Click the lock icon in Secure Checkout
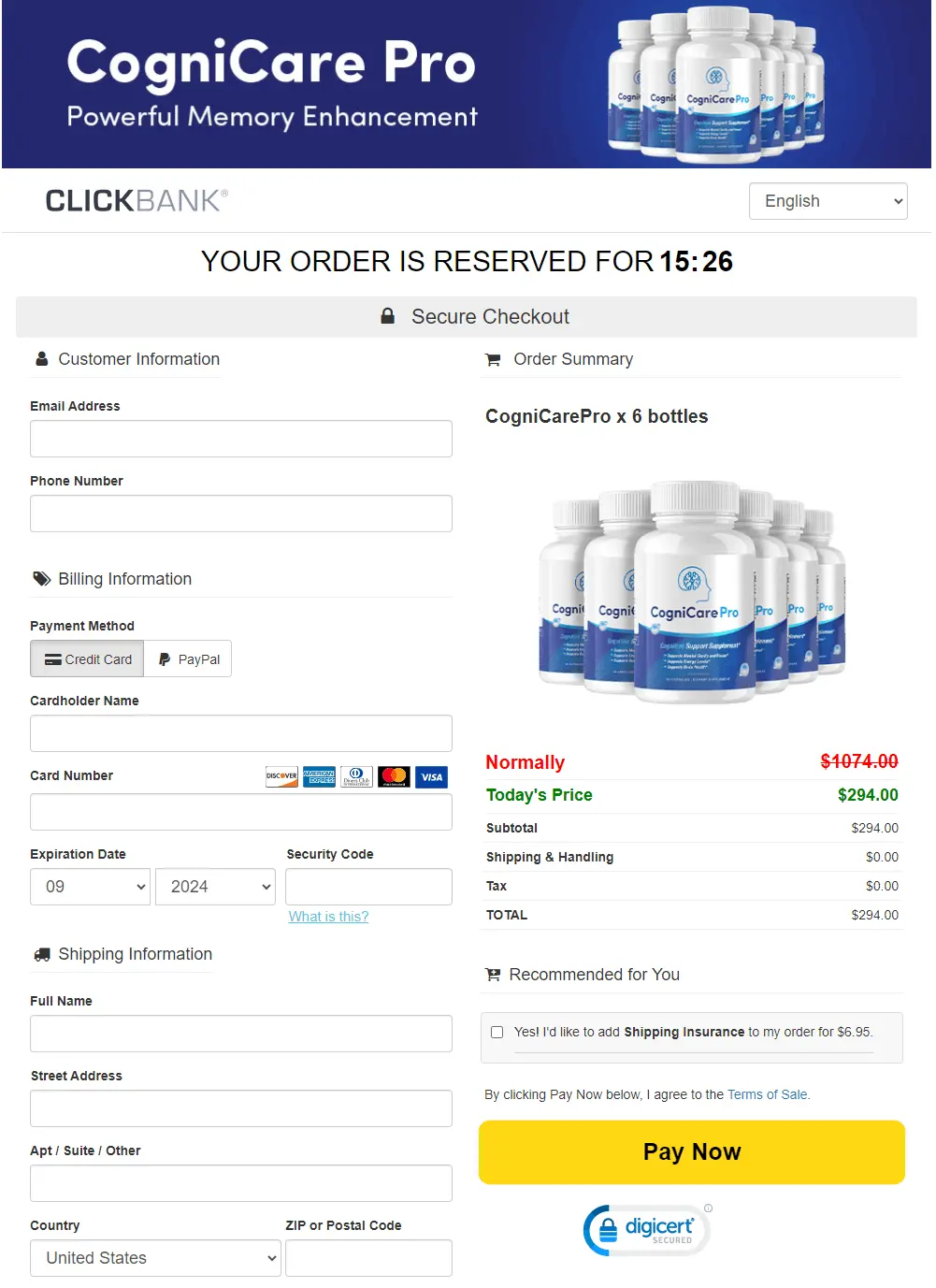The width and height of the screenshot is (936, 1288). point(387,316)
